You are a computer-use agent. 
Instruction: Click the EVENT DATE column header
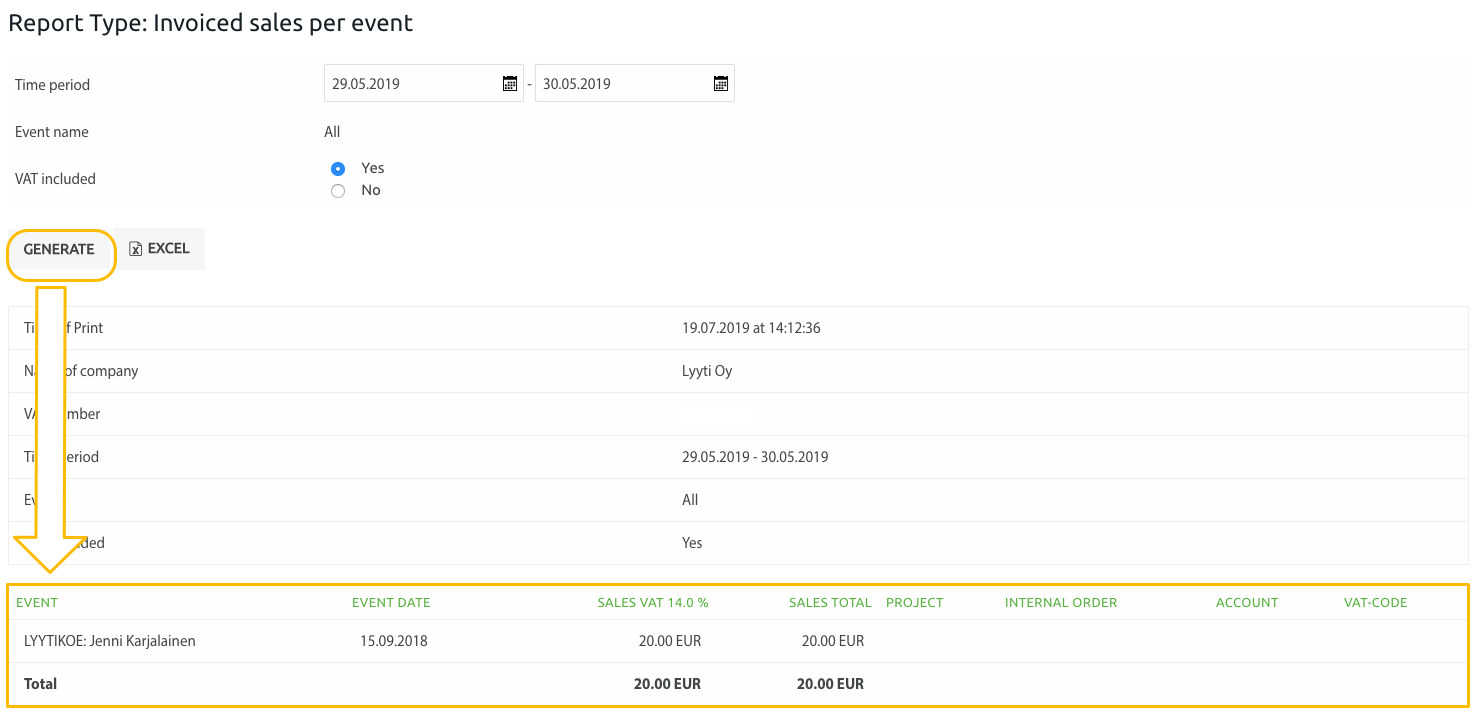(391, 602)
